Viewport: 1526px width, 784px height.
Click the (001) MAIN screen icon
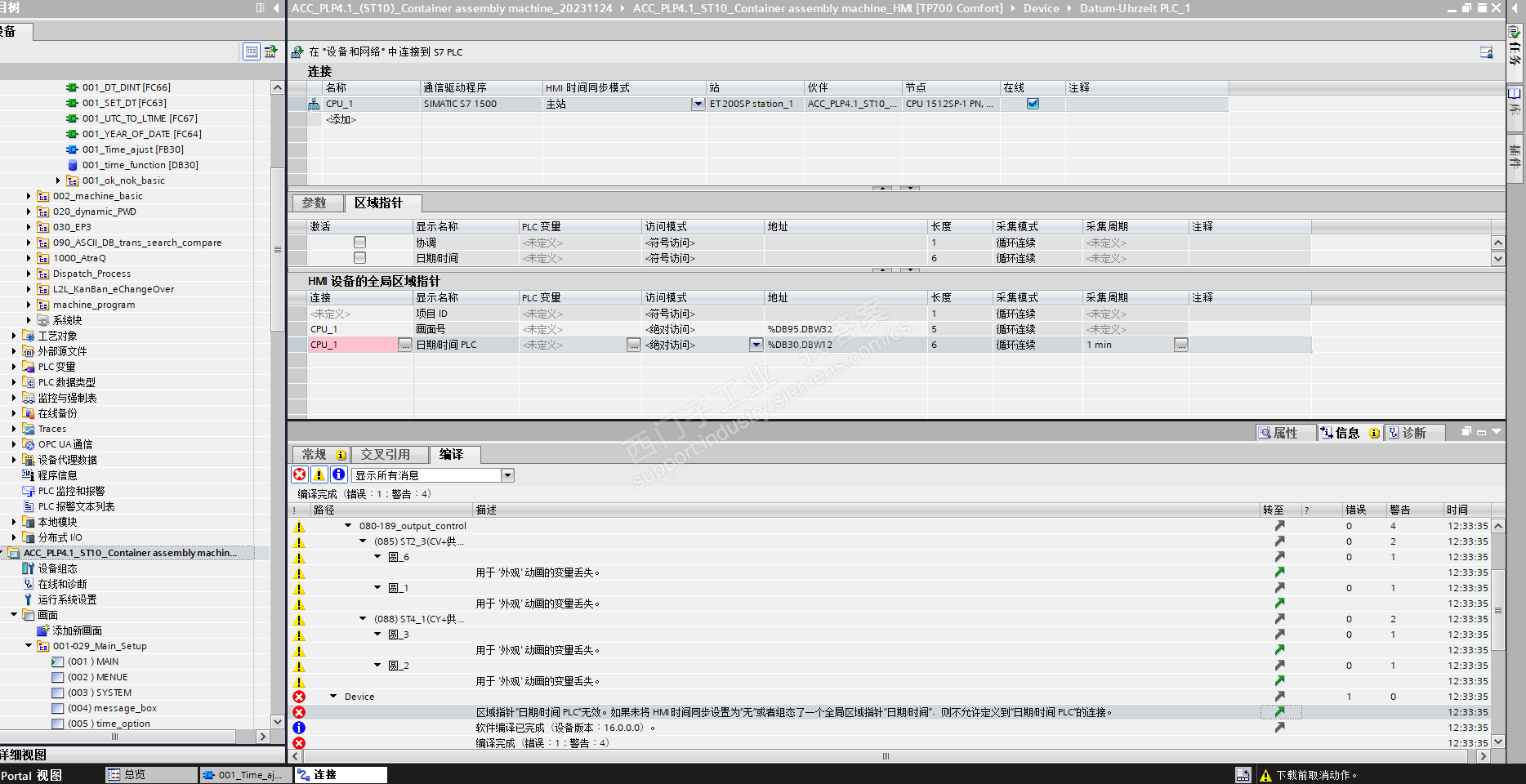pyautogui.click(x=57, y=661)
